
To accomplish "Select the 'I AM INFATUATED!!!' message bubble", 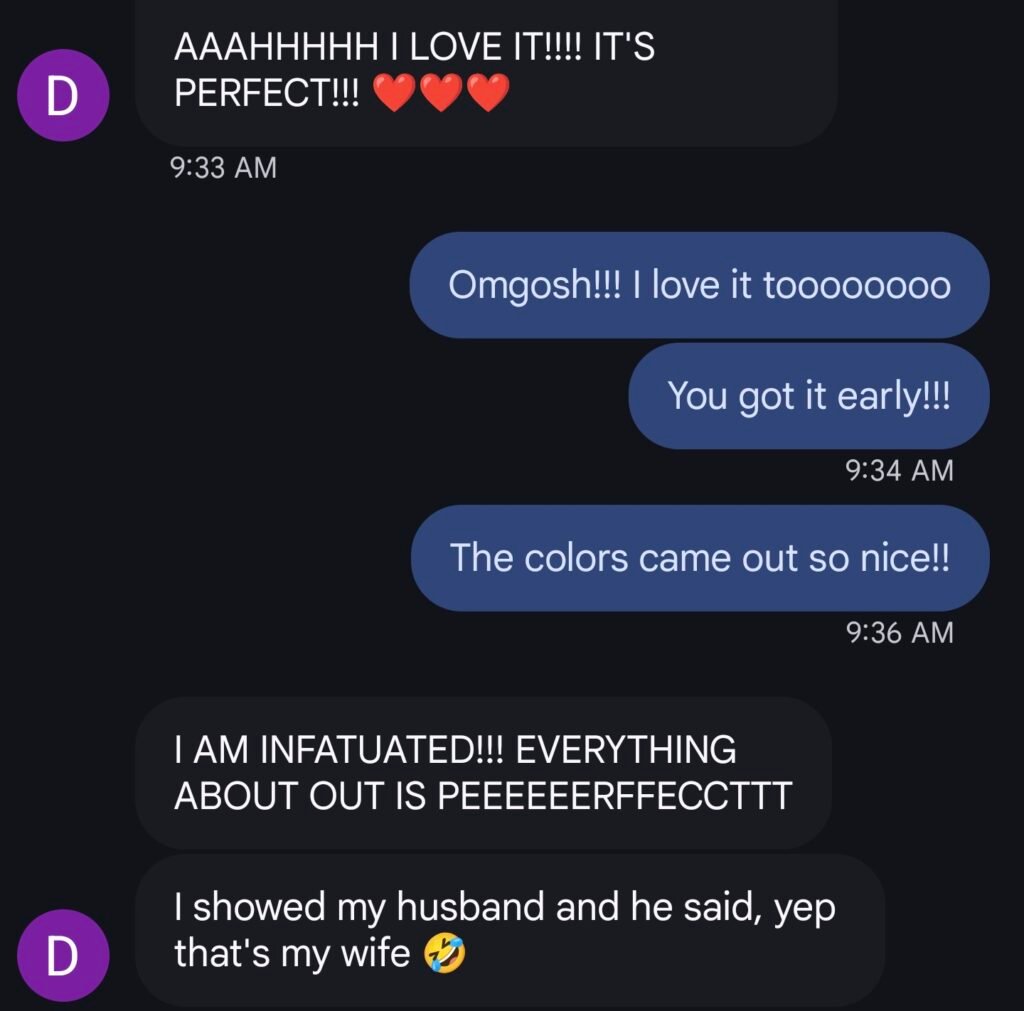I will pyautogui.click(x=483, y=773).
